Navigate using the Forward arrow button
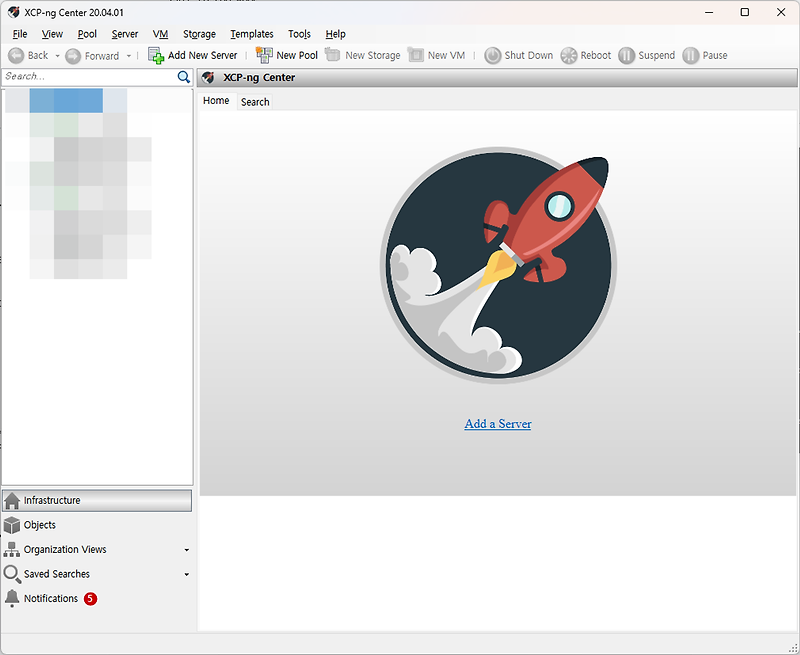This screenshot has height=655, width=800. coord(92,56)
